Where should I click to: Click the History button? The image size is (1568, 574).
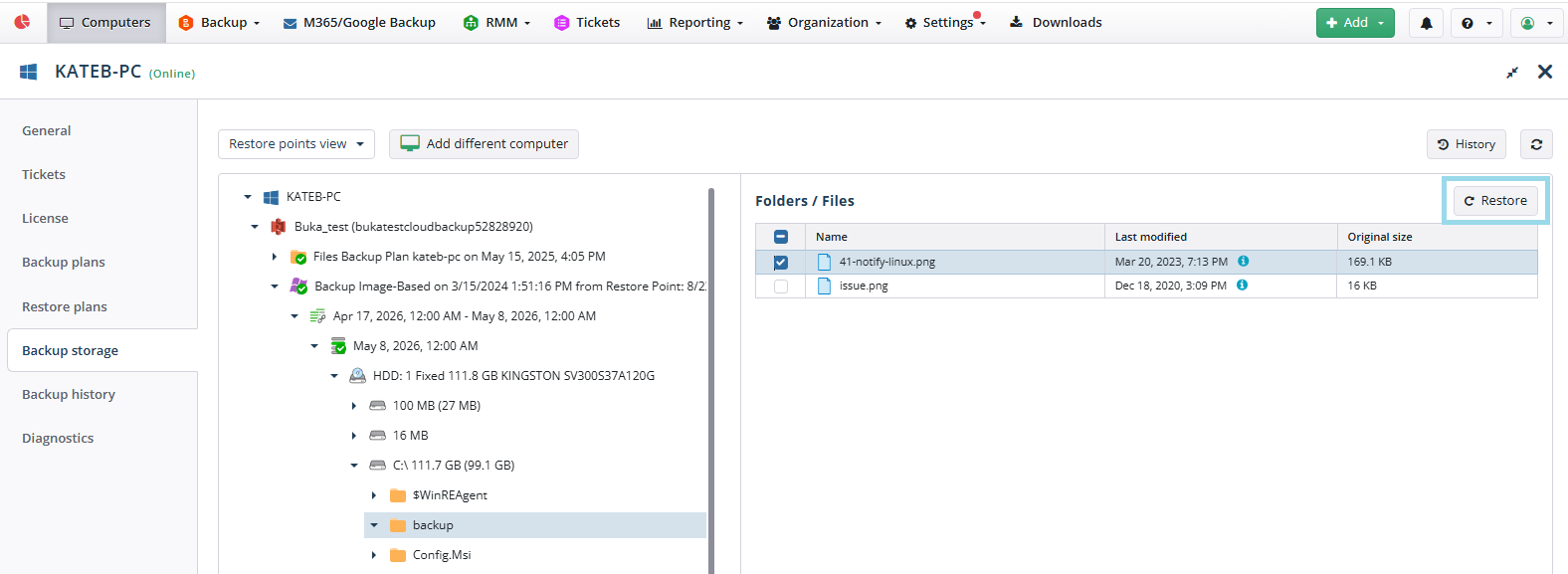[1467, 144]
